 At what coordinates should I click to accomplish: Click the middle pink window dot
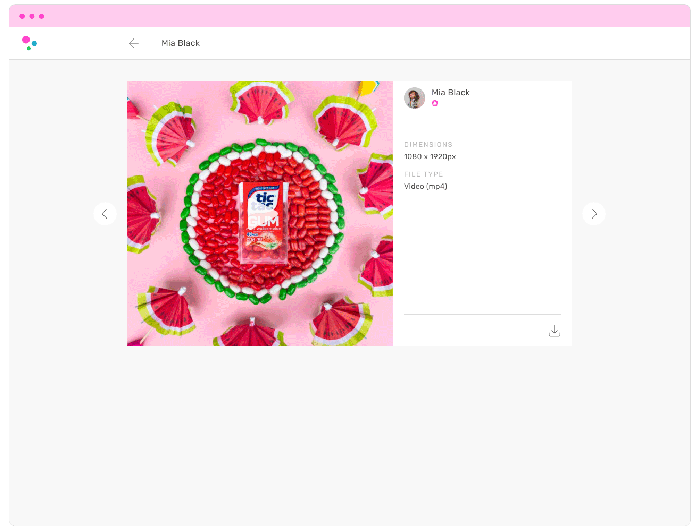(32, 16)
